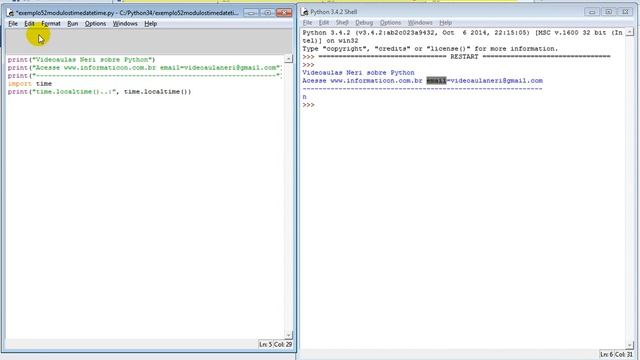The image size is (640, 360).
Task: Click 'Ln: 6 Col: 31' status in shell
Action: pos(616,354)
